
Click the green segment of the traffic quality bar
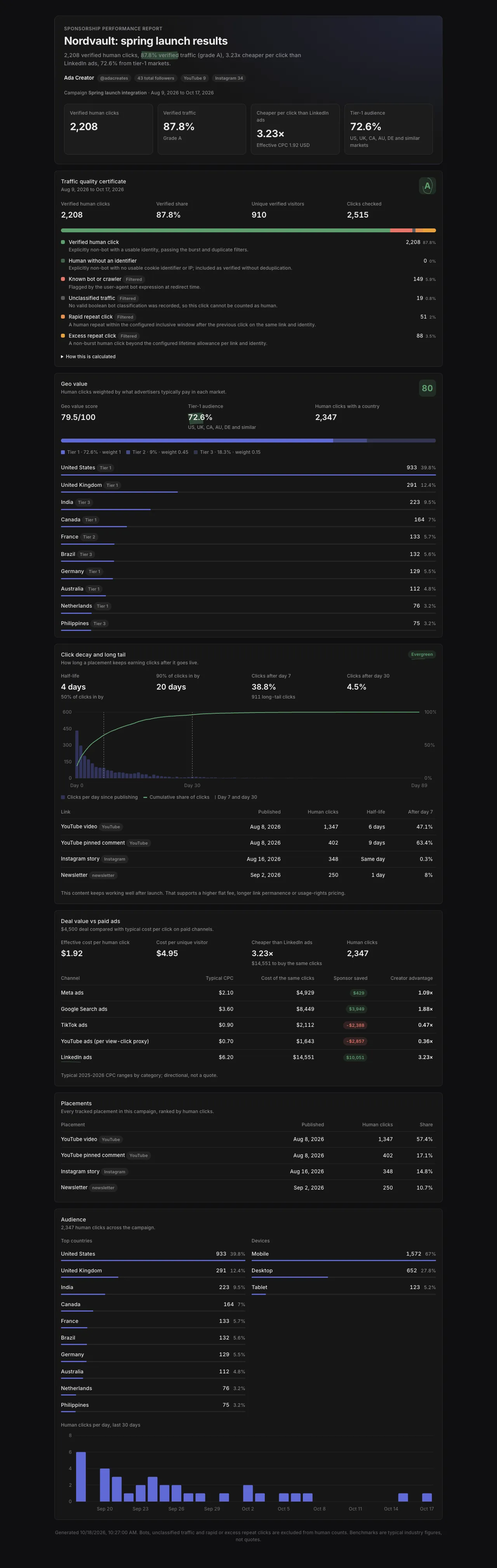point(225,231)
